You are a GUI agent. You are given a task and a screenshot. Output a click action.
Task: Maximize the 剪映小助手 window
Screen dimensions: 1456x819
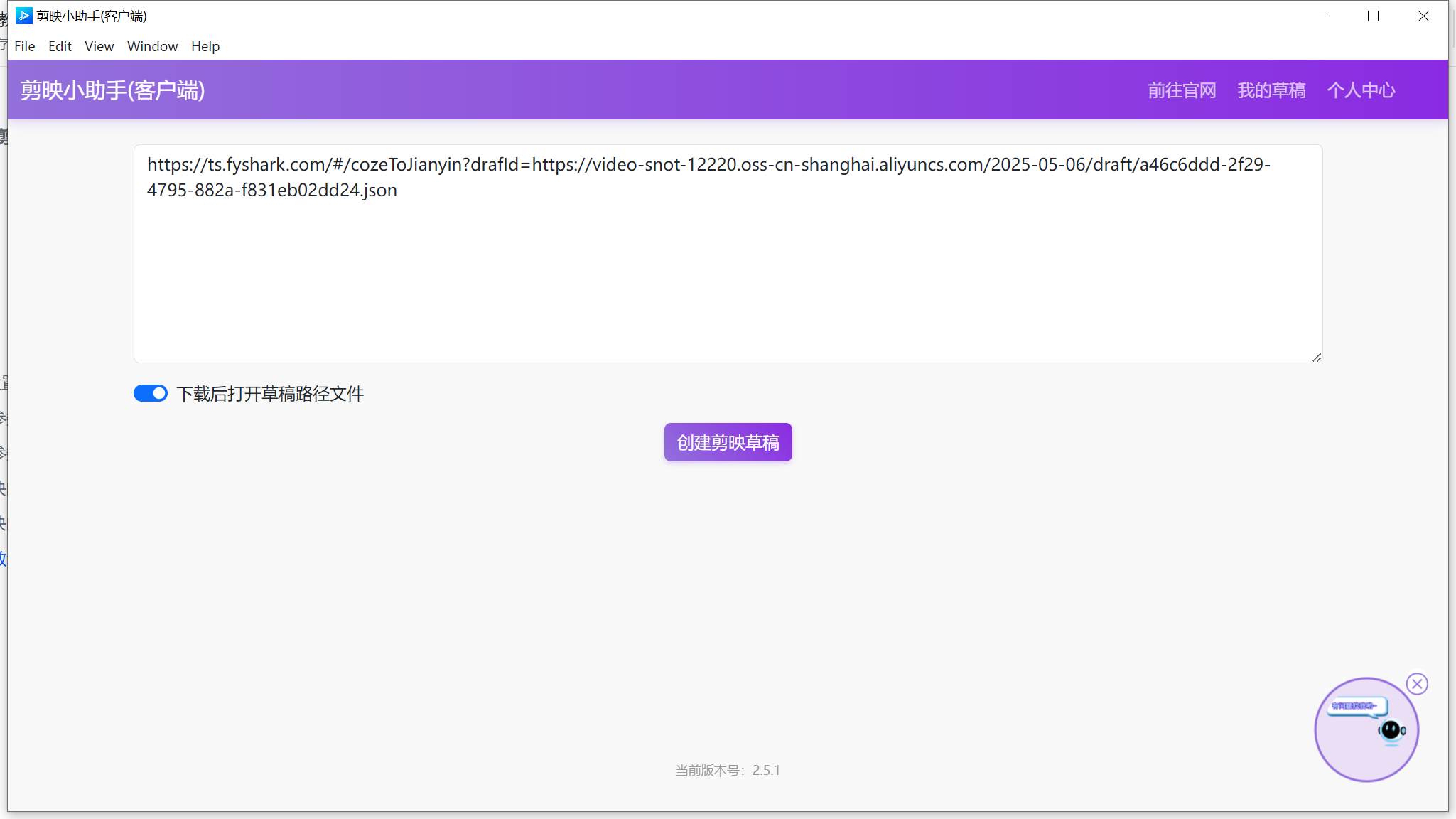click(1373, 16)
